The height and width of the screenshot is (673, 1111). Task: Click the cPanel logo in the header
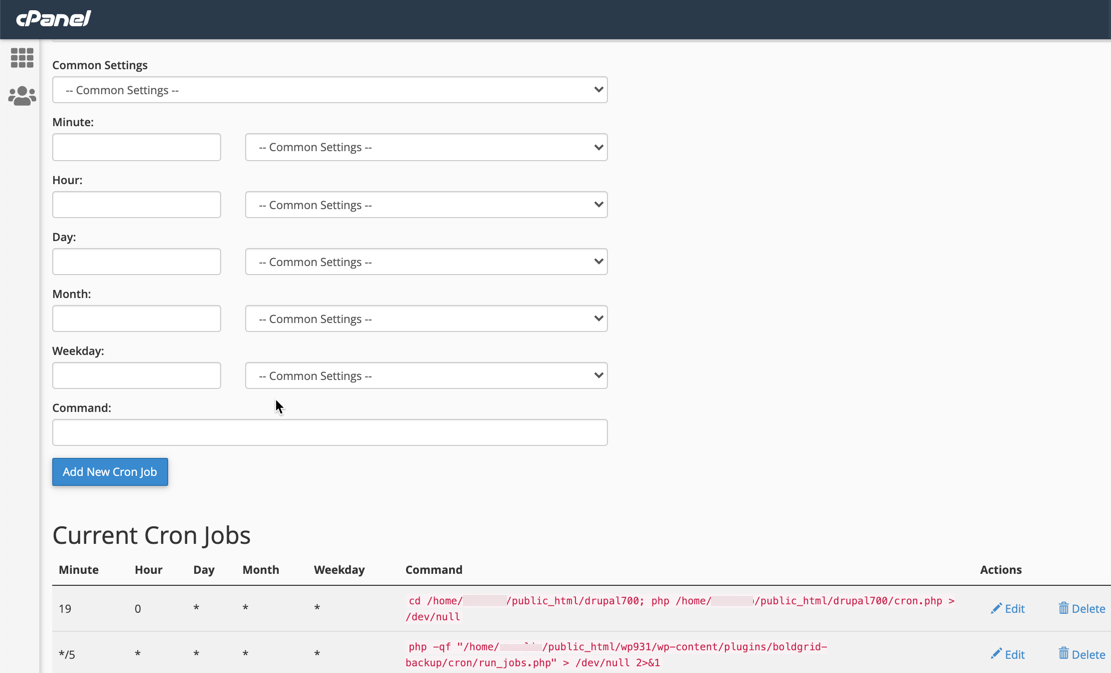pyautogui.click(x=52, y=18)
